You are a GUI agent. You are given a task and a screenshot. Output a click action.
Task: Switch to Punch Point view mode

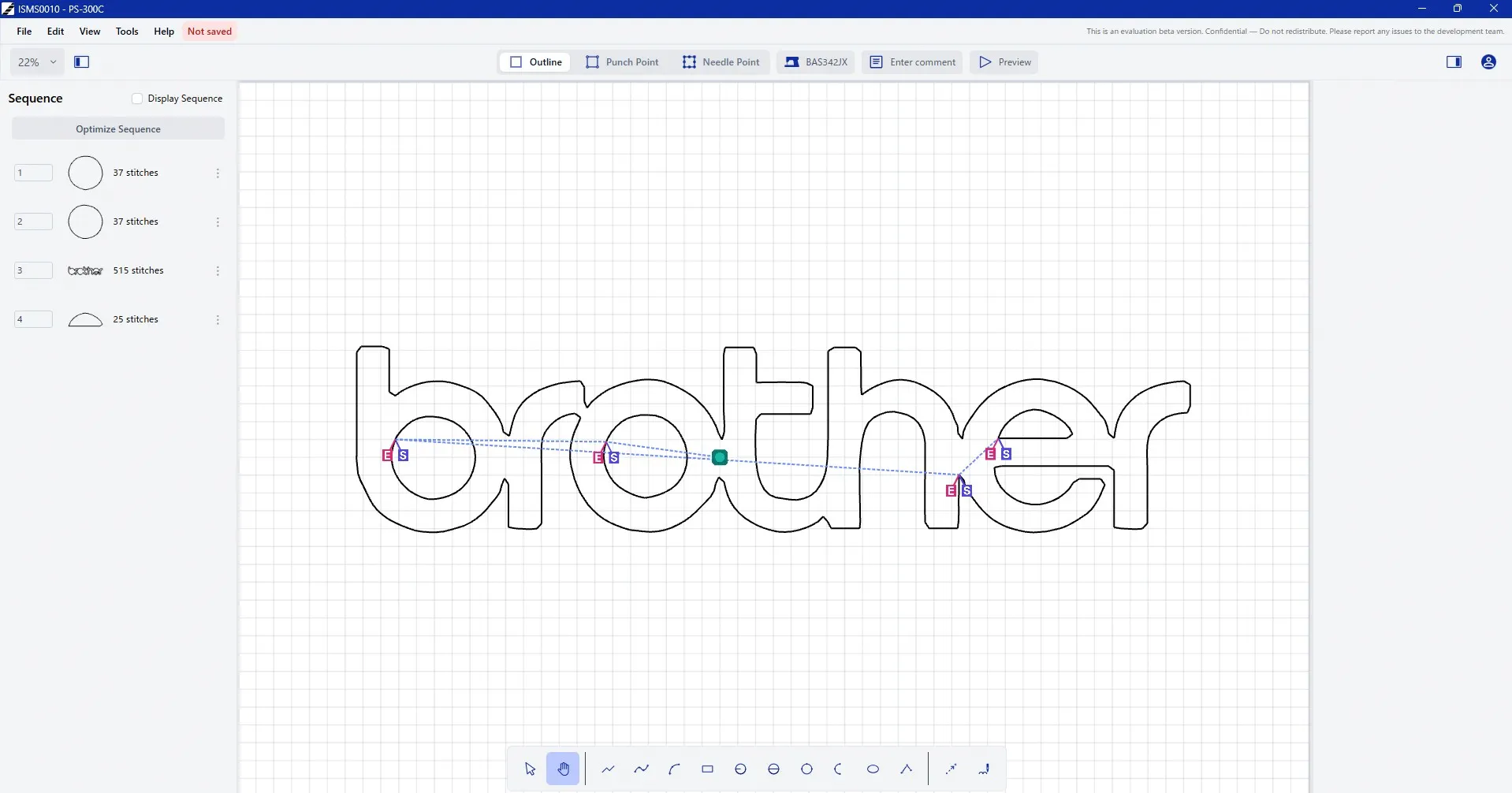[622, 62]
